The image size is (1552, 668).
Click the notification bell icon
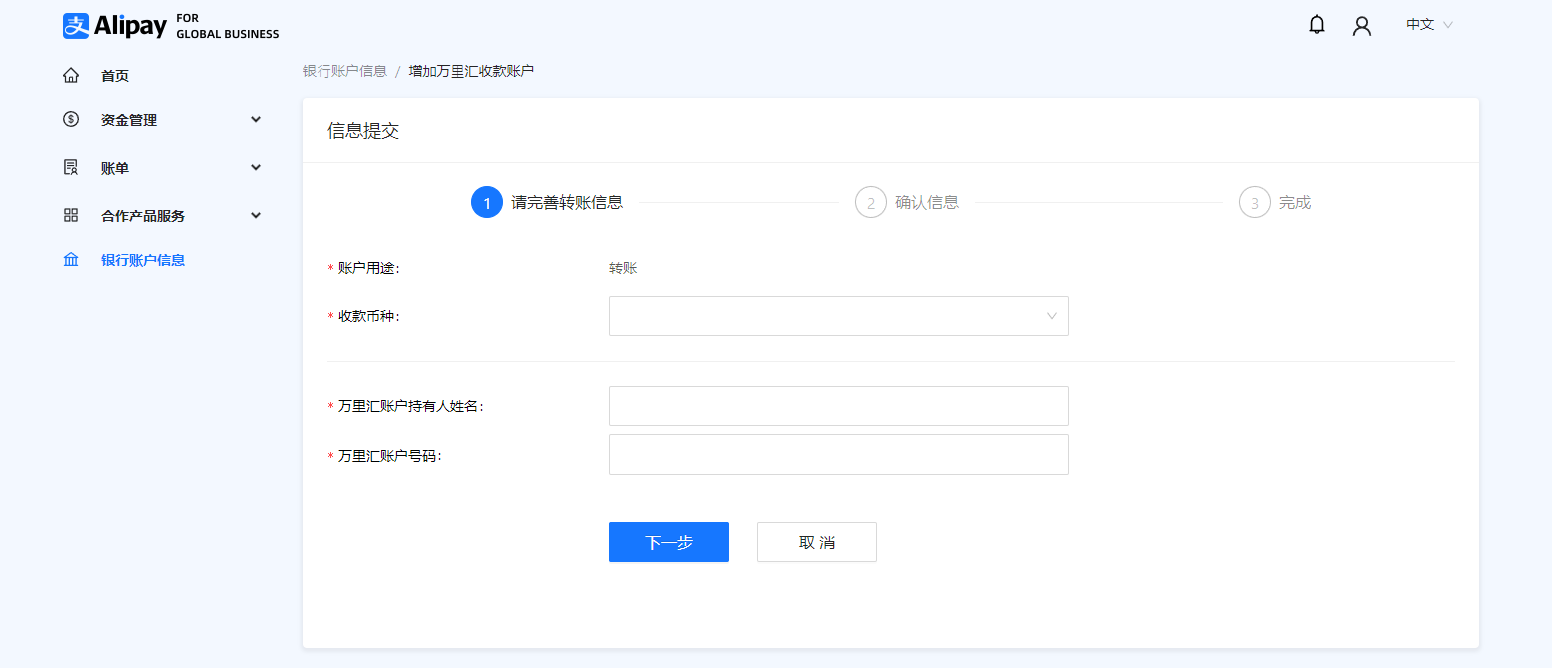(x=1317, y=24)
